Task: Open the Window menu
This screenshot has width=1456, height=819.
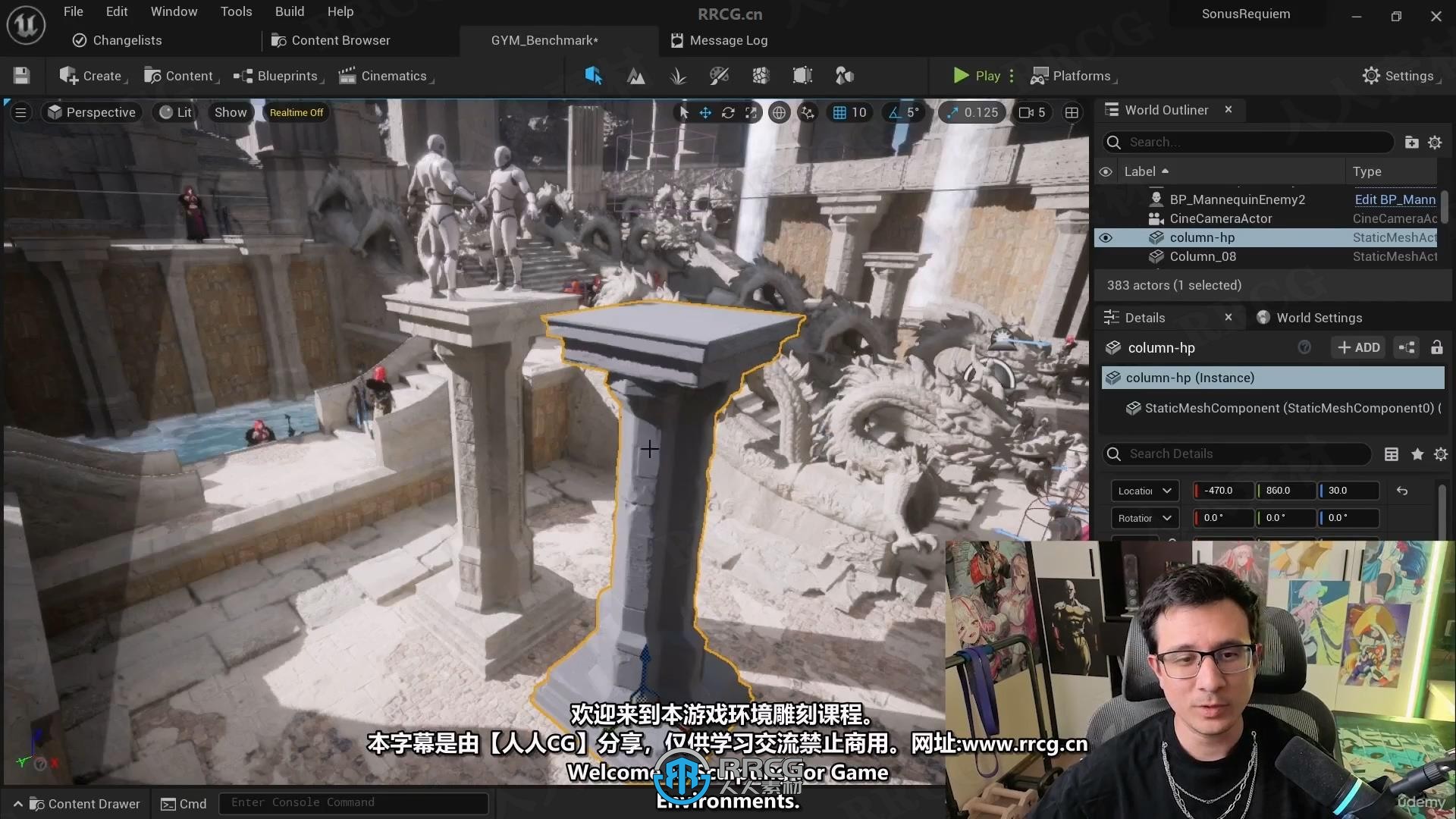Action: pos(174,11)
